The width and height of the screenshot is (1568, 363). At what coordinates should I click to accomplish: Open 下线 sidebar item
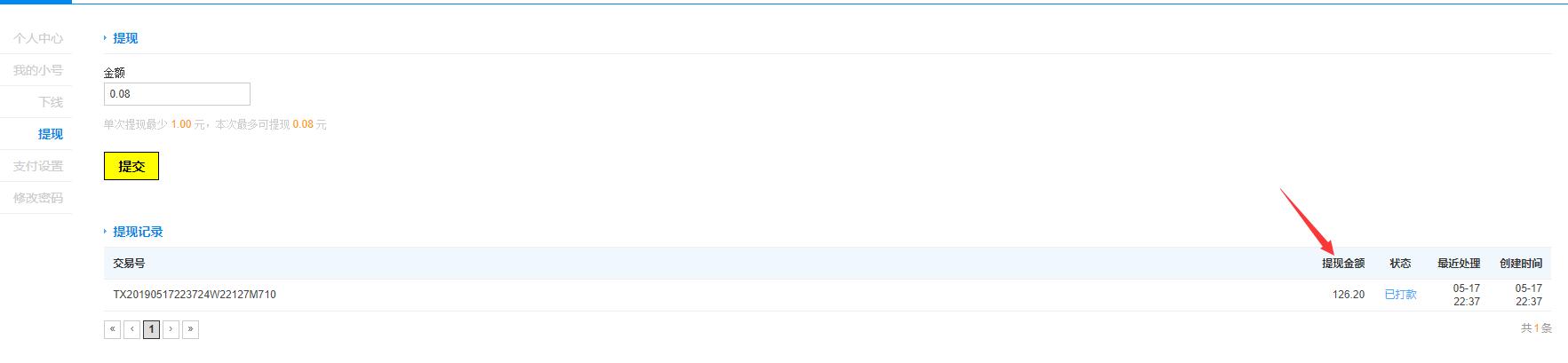point(51,102)
